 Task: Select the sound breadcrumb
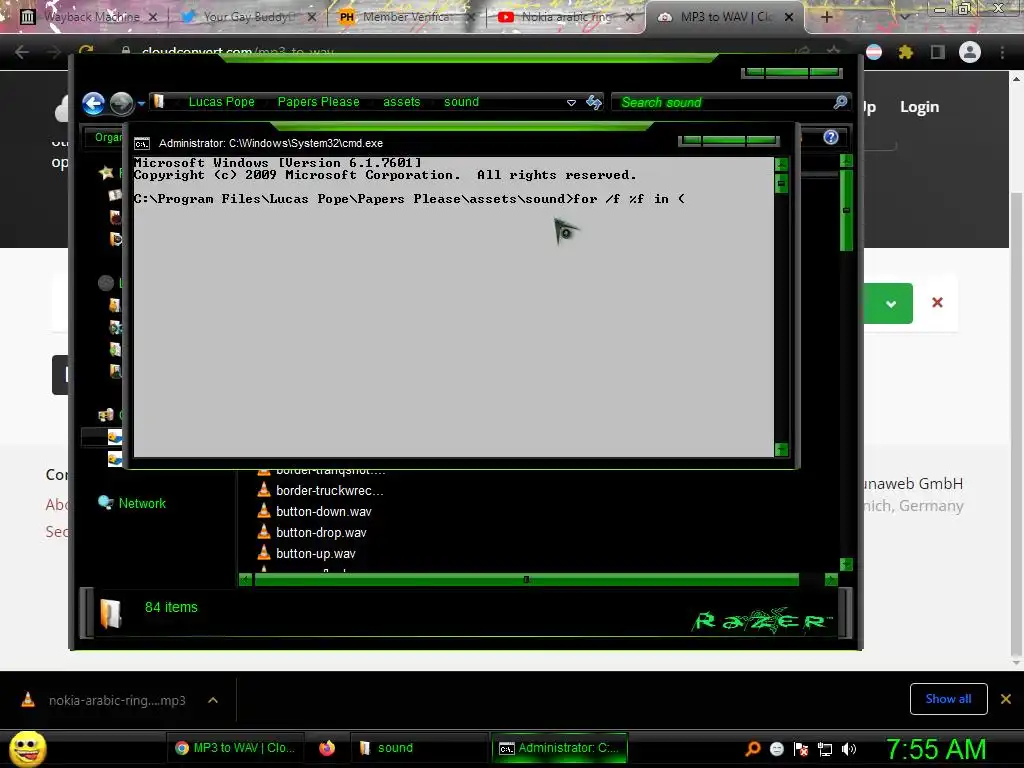[461, 102]
